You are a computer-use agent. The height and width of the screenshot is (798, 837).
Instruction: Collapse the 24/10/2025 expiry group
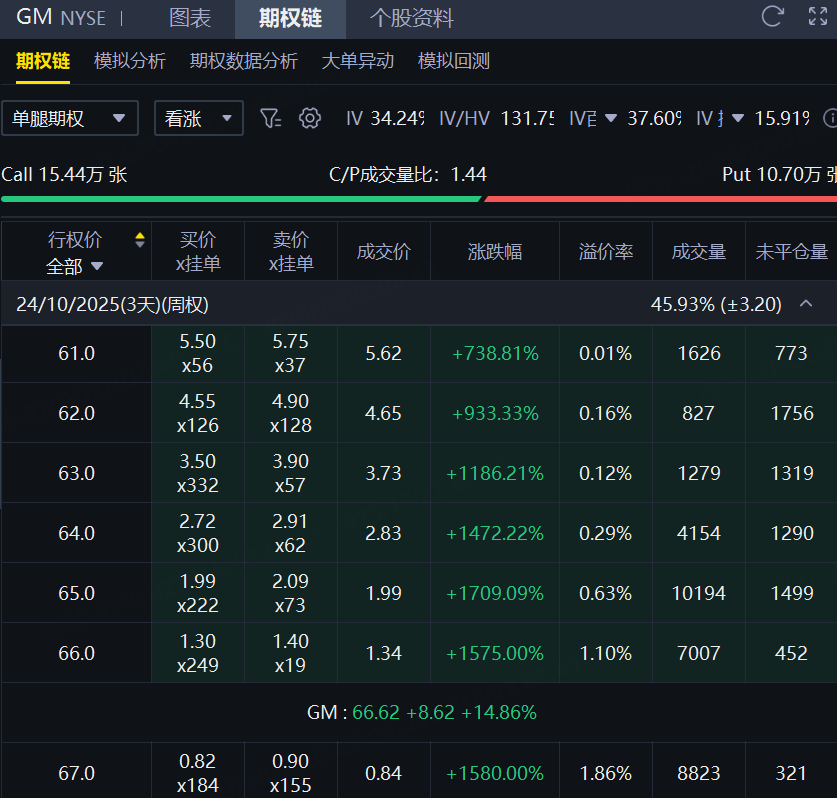tap(806, 304)
